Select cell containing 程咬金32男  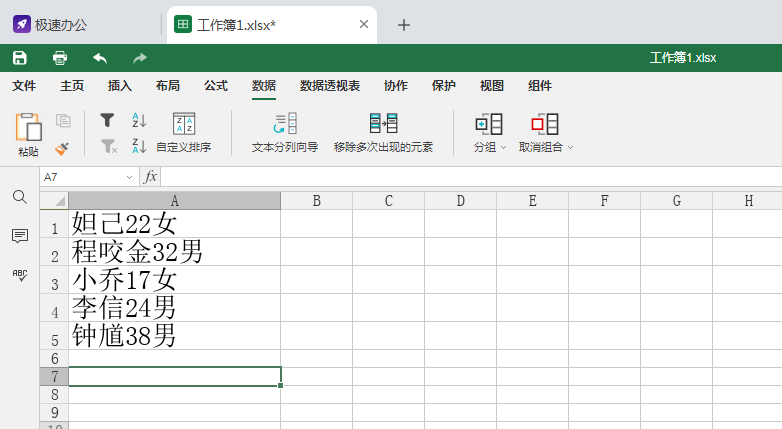click(175, 251)
